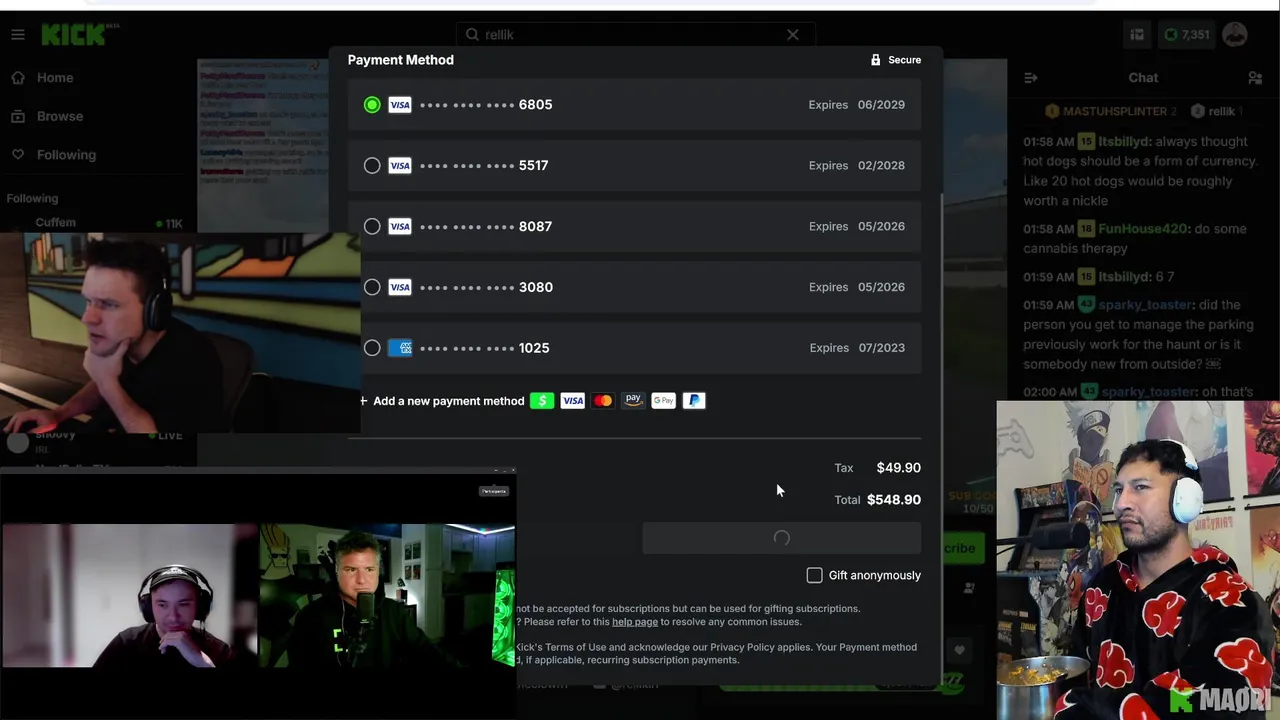Screen dimensions: 1280x720
Task: Click the "6 7" chat message
Action: [1163, 277]
